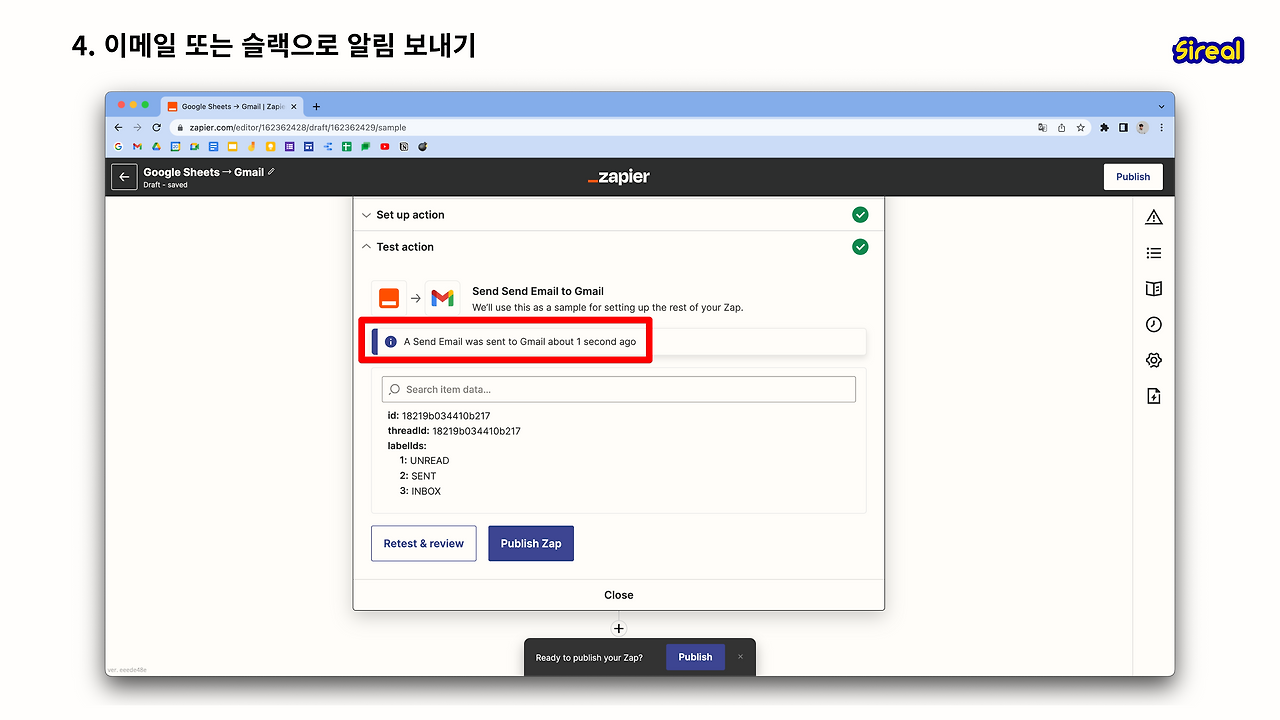This screenshot has height=720, width=1280.
Task: Collapse the Test action section
Action: point(619,247)
